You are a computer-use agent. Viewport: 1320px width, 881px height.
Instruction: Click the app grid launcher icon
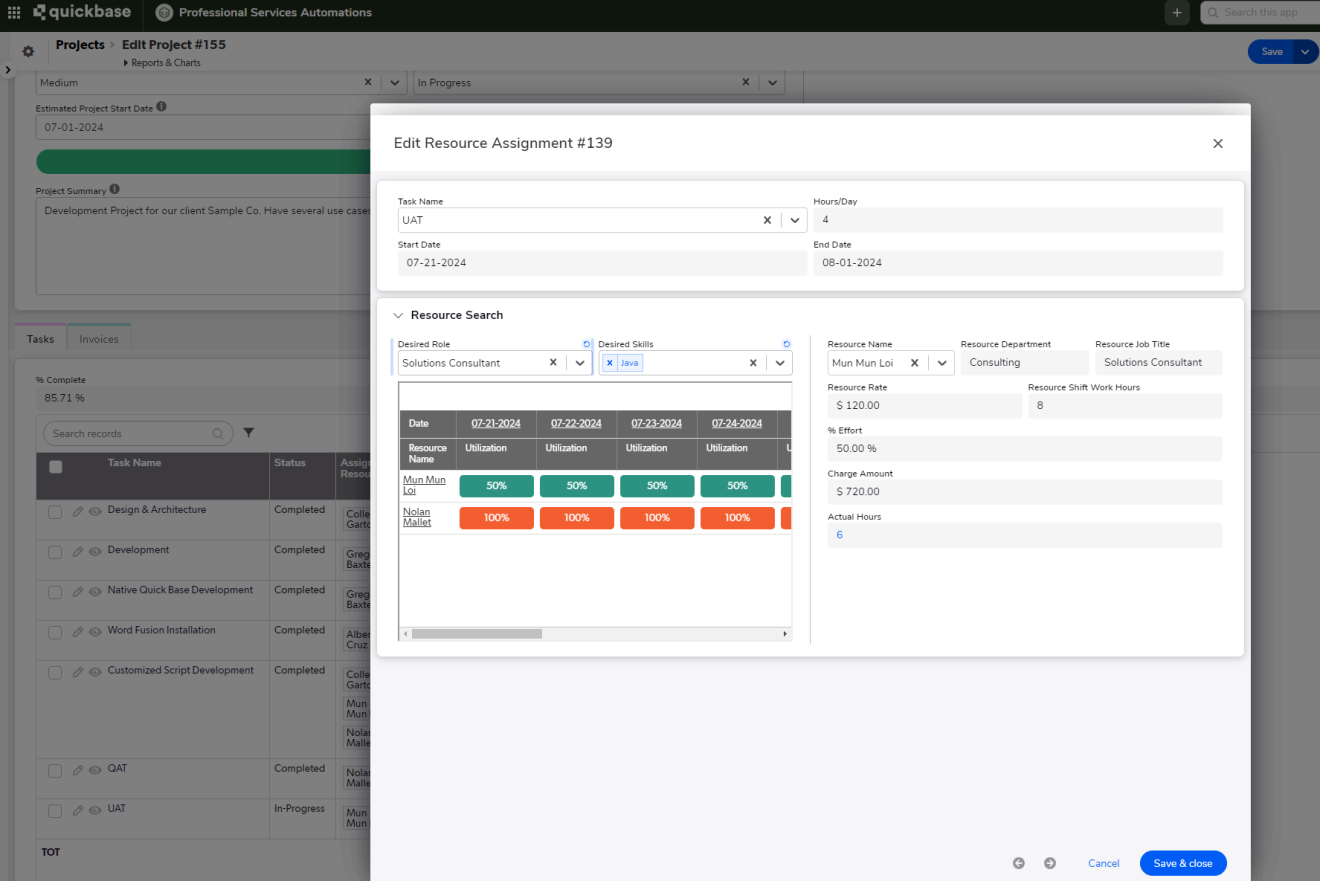pyautogui.click(x=14, y=13)
